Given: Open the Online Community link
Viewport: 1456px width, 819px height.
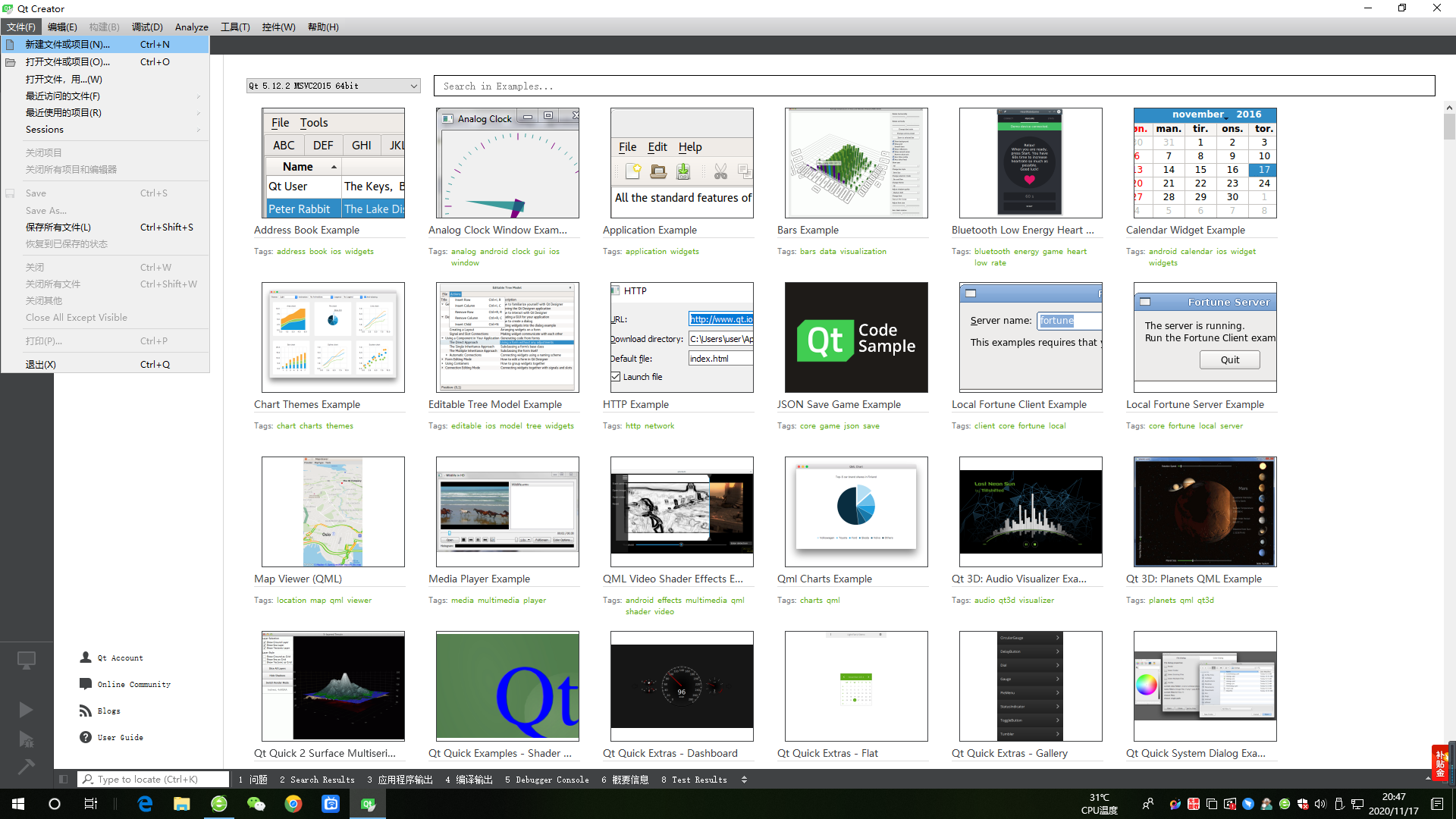Looking at the screenshot, I should point(133,685).
